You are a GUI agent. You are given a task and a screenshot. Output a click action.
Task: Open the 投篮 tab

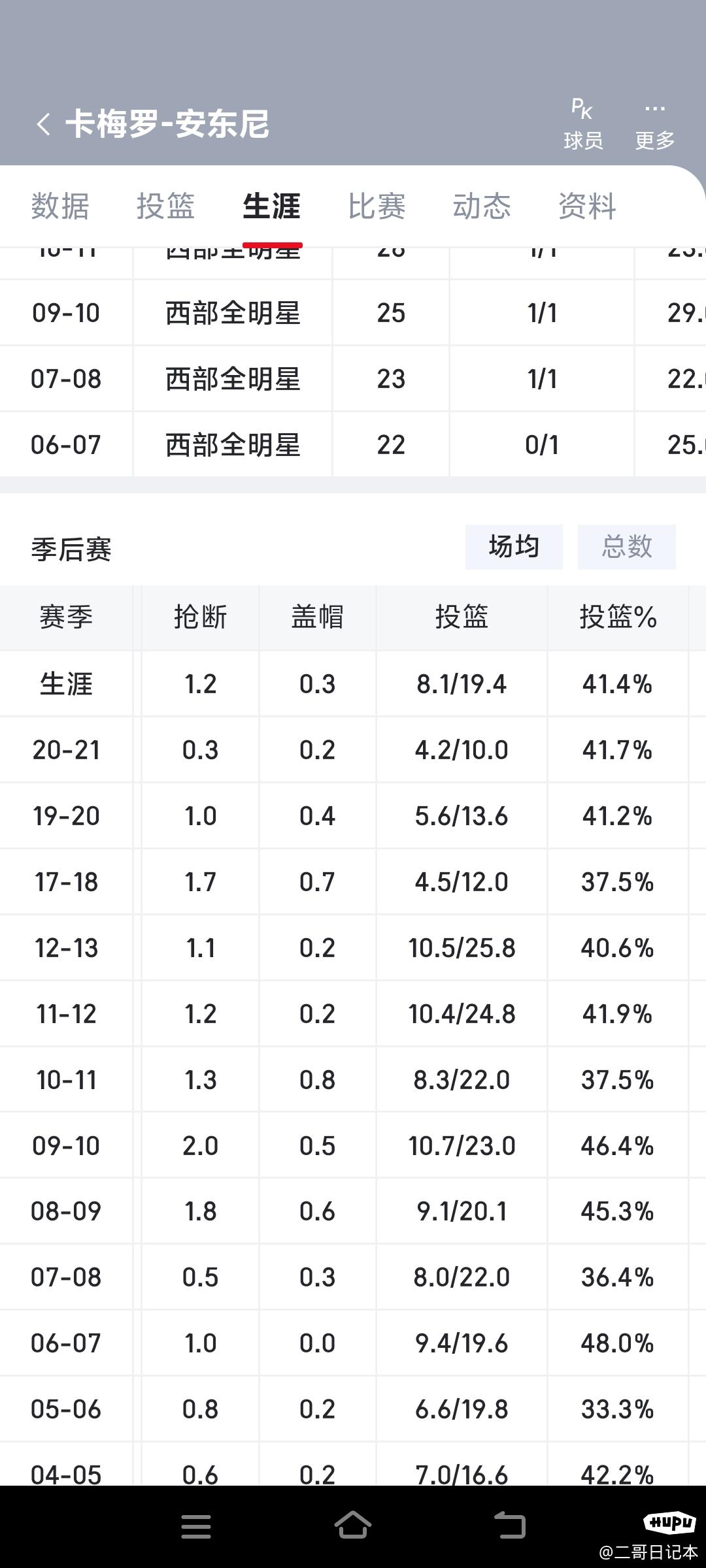click(x=165, y=206)
